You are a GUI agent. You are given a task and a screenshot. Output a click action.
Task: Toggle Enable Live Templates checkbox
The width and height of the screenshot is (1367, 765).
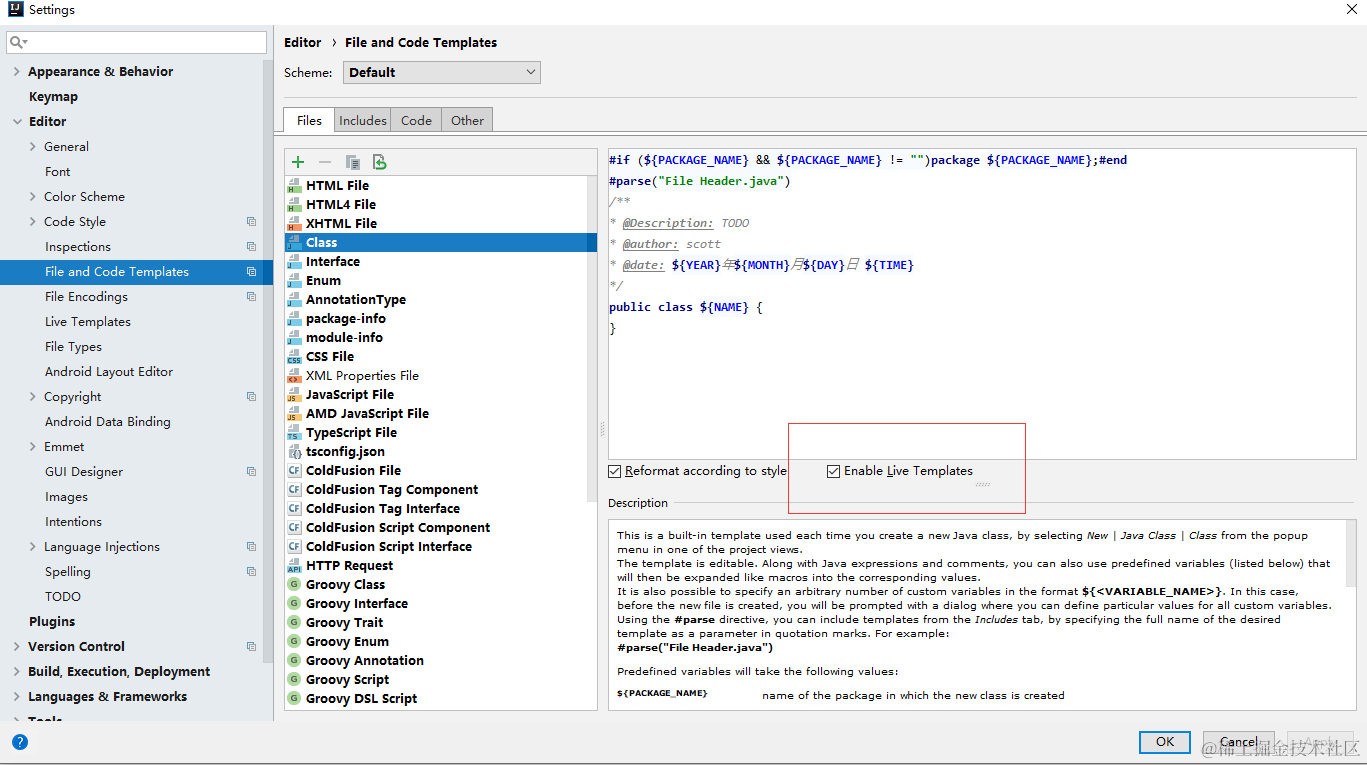tap(833, 471)
